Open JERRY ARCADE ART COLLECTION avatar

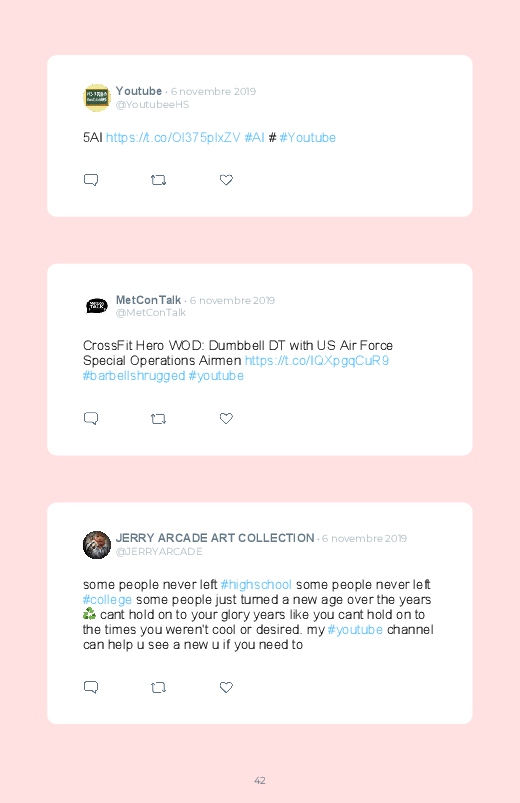97,544
